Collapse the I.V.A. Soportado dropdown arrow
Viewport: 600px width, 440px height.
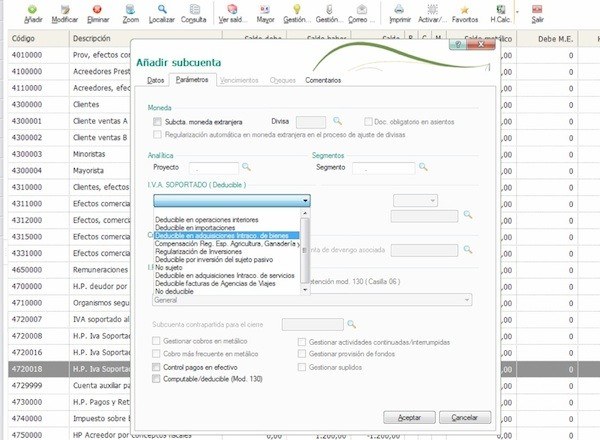[305, 201]
